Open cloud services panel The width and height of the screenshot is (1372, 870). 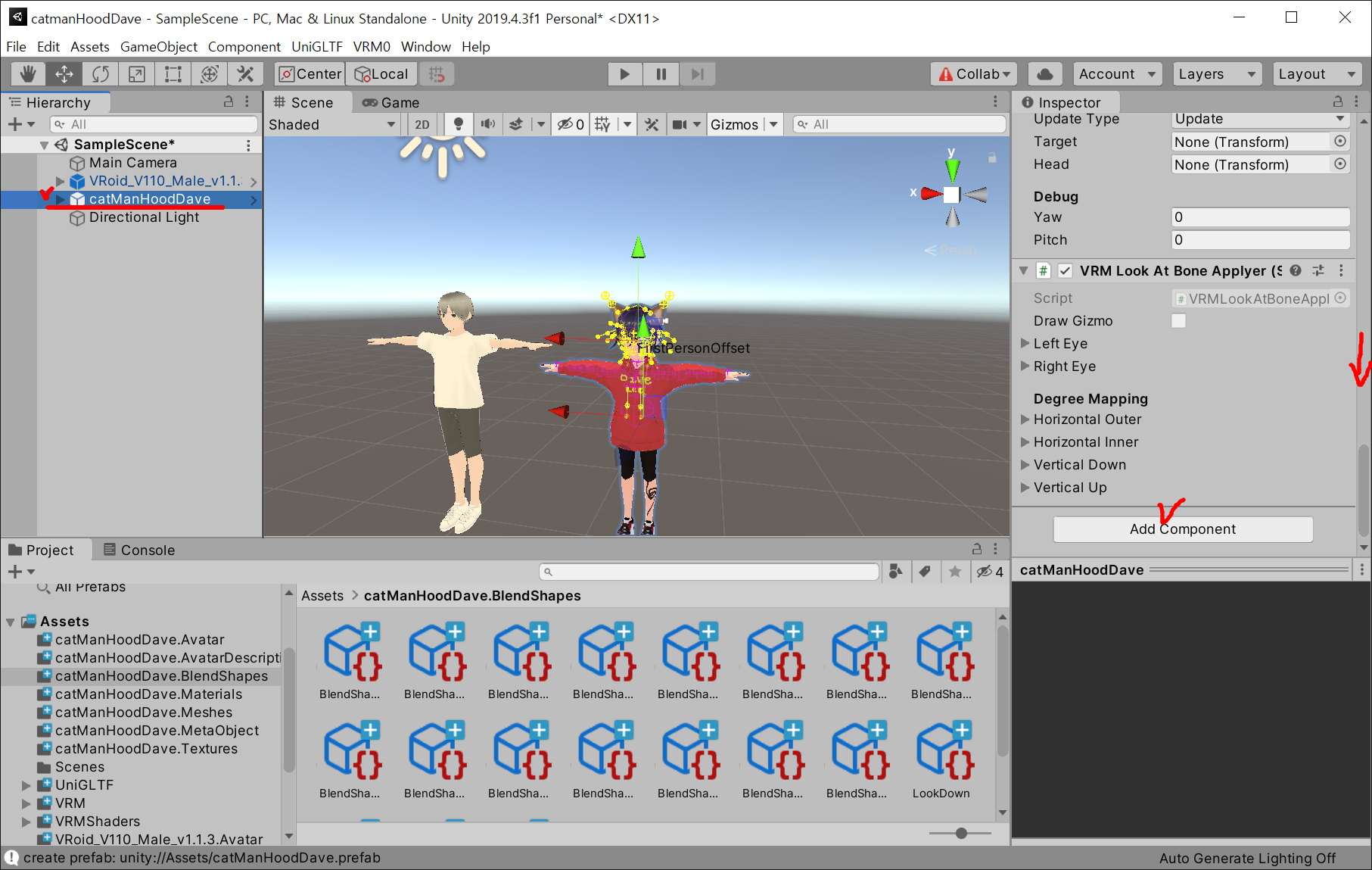(x=1045, y=74)
